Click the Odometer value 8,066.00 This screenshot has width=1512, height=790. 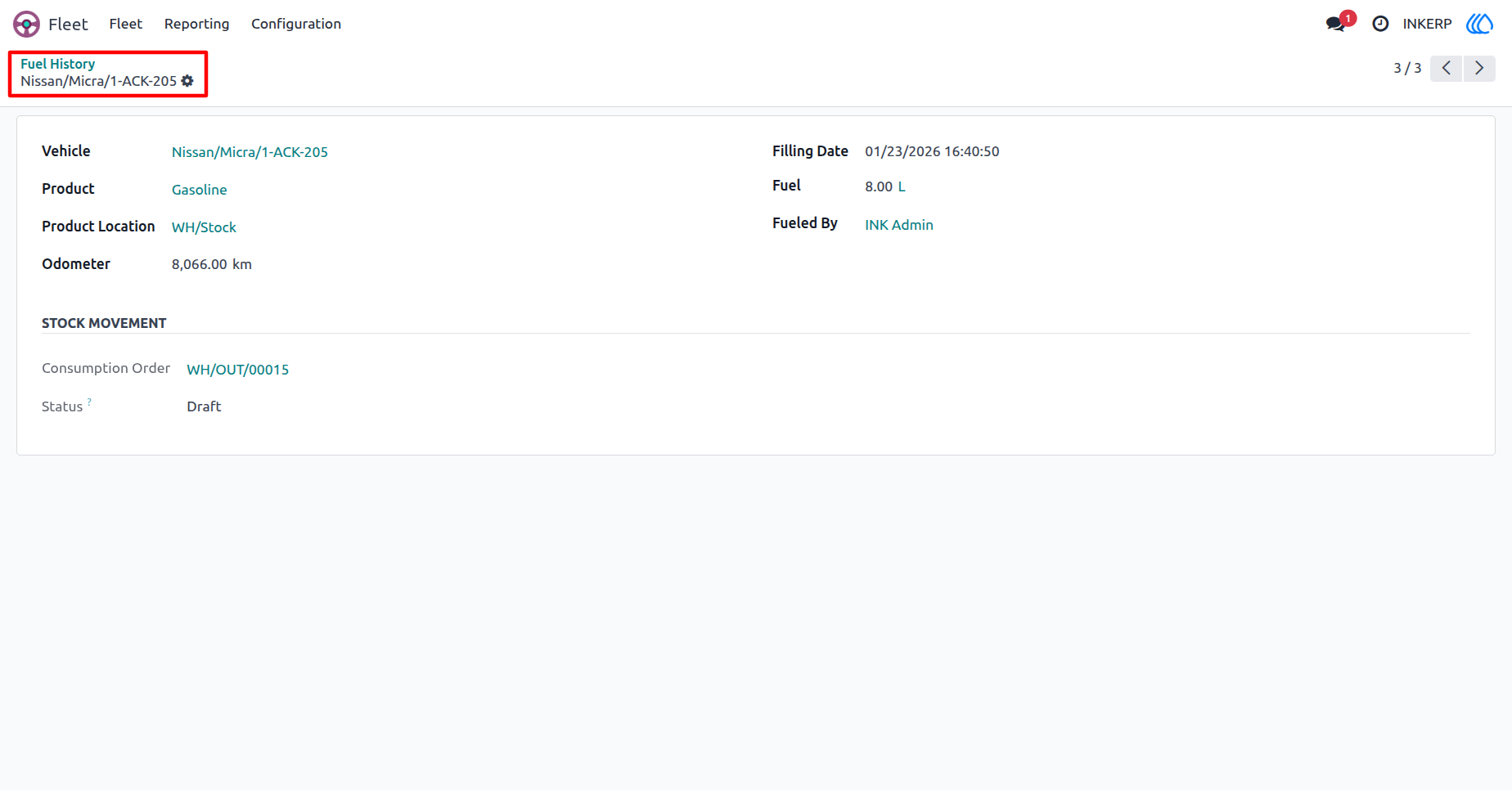[x=200, y=264]
